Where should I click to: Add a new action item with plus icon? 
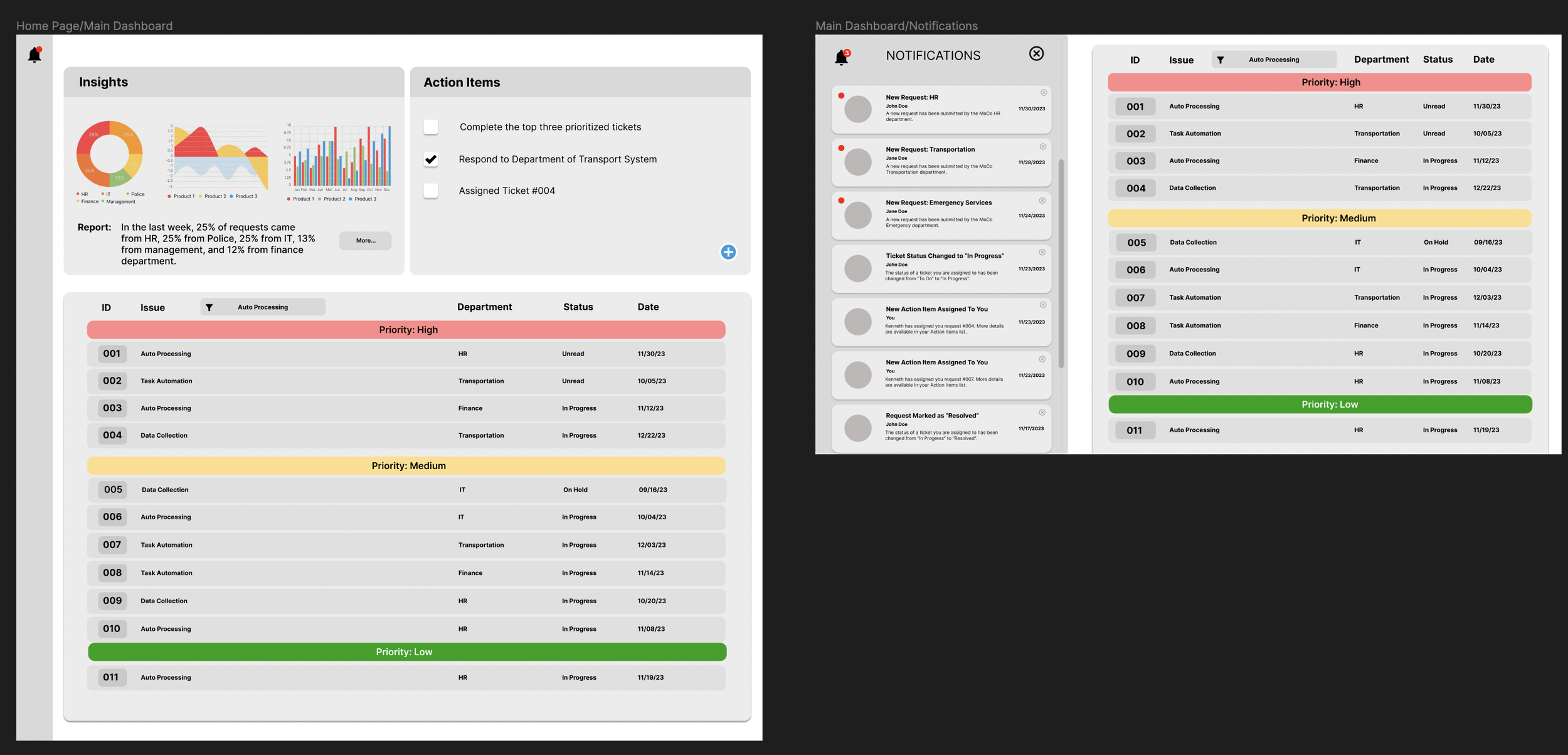point(728,252)
